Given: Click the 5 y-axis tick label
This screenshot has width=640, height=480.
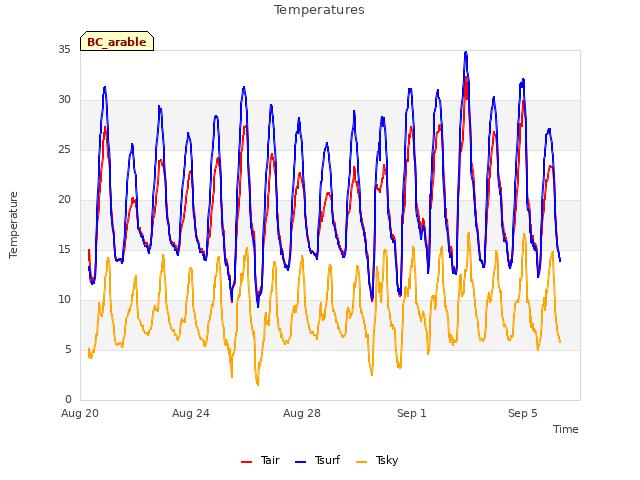Looking at the screenshot, I should (x=68, y=350).
